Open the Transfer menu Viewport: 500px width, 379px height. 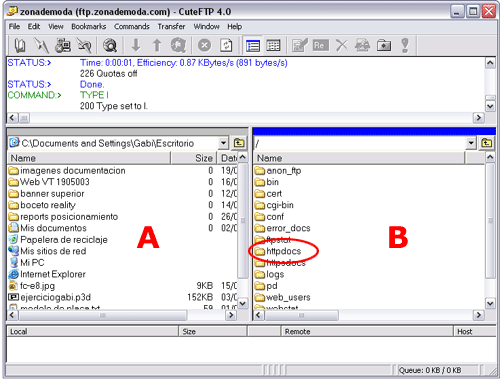pyautogui.click(x=171, y=27)
